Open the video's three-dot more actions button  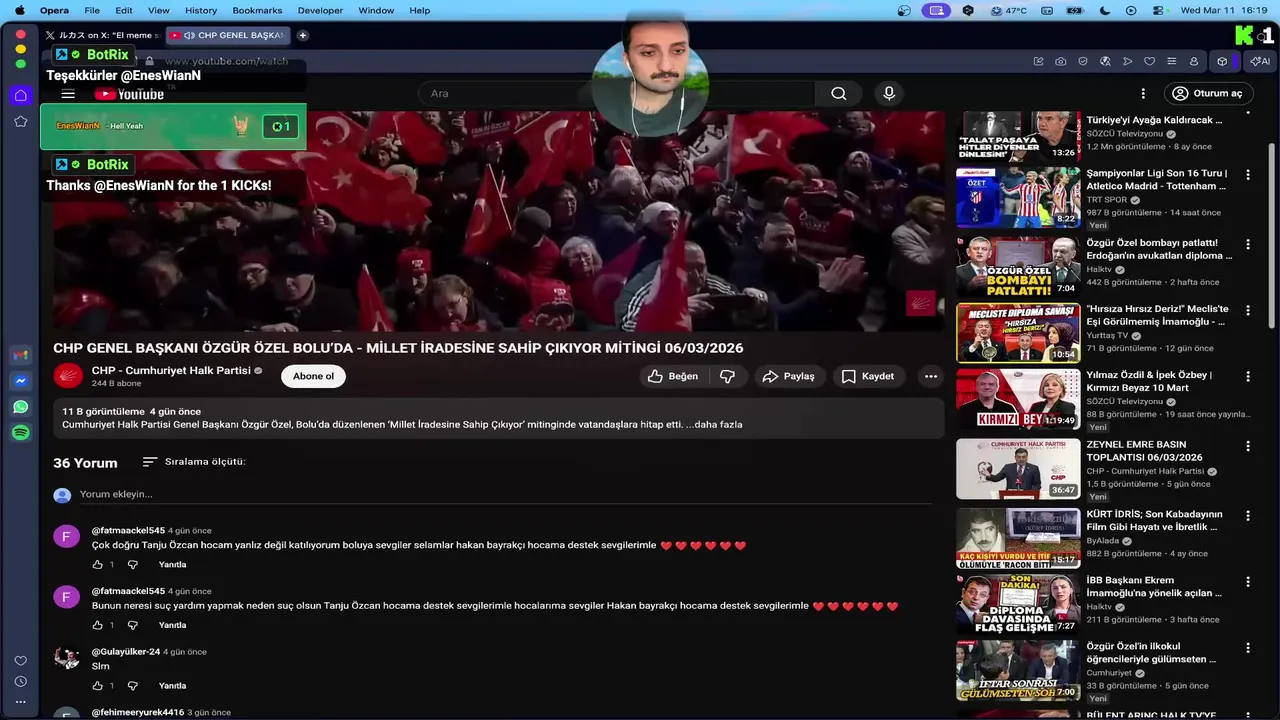pos(931,376)
